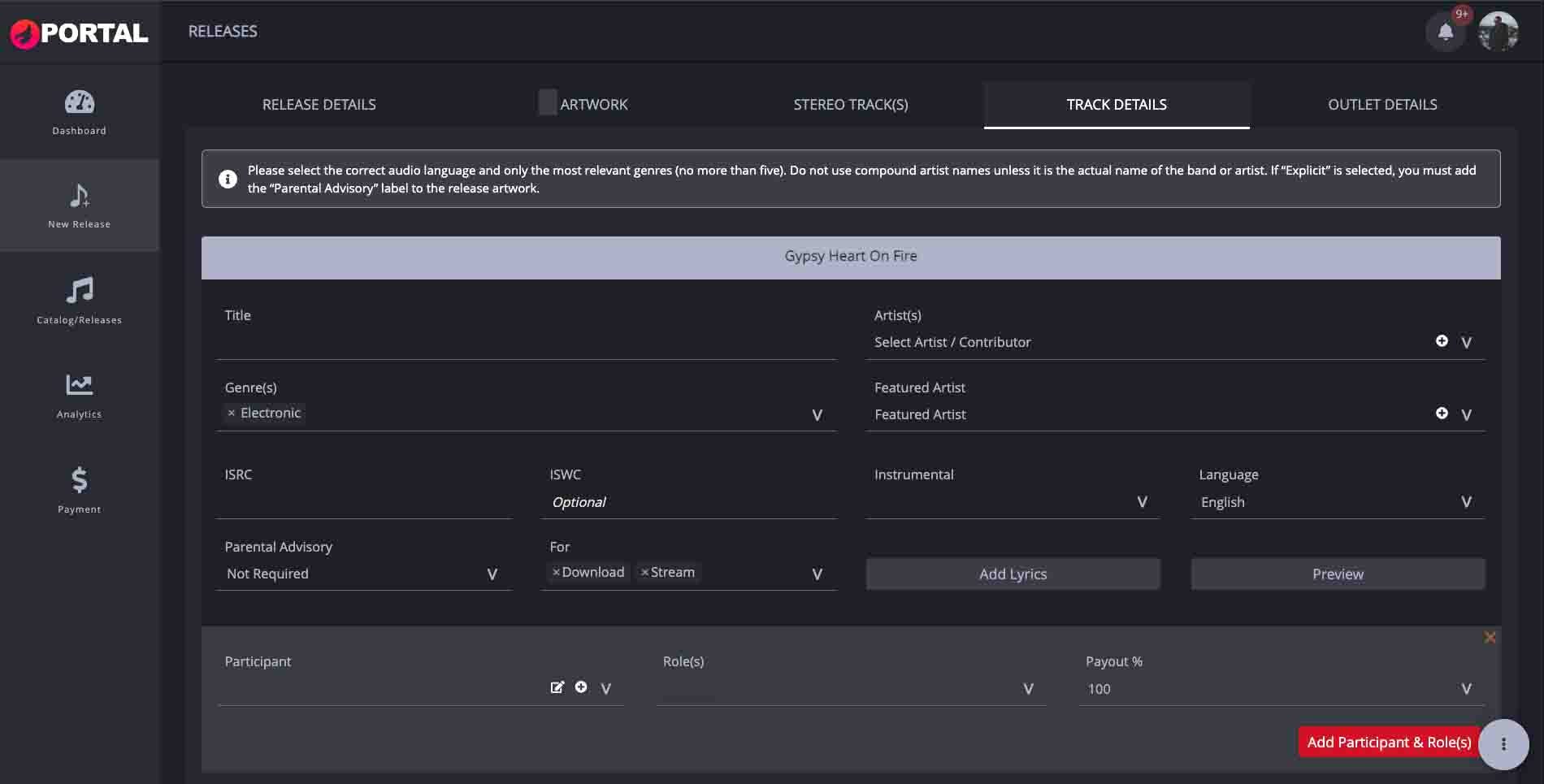Open Instrumental dropdown
The width and height of the screenshot is (1544, 784).
tap(1013, 502)
